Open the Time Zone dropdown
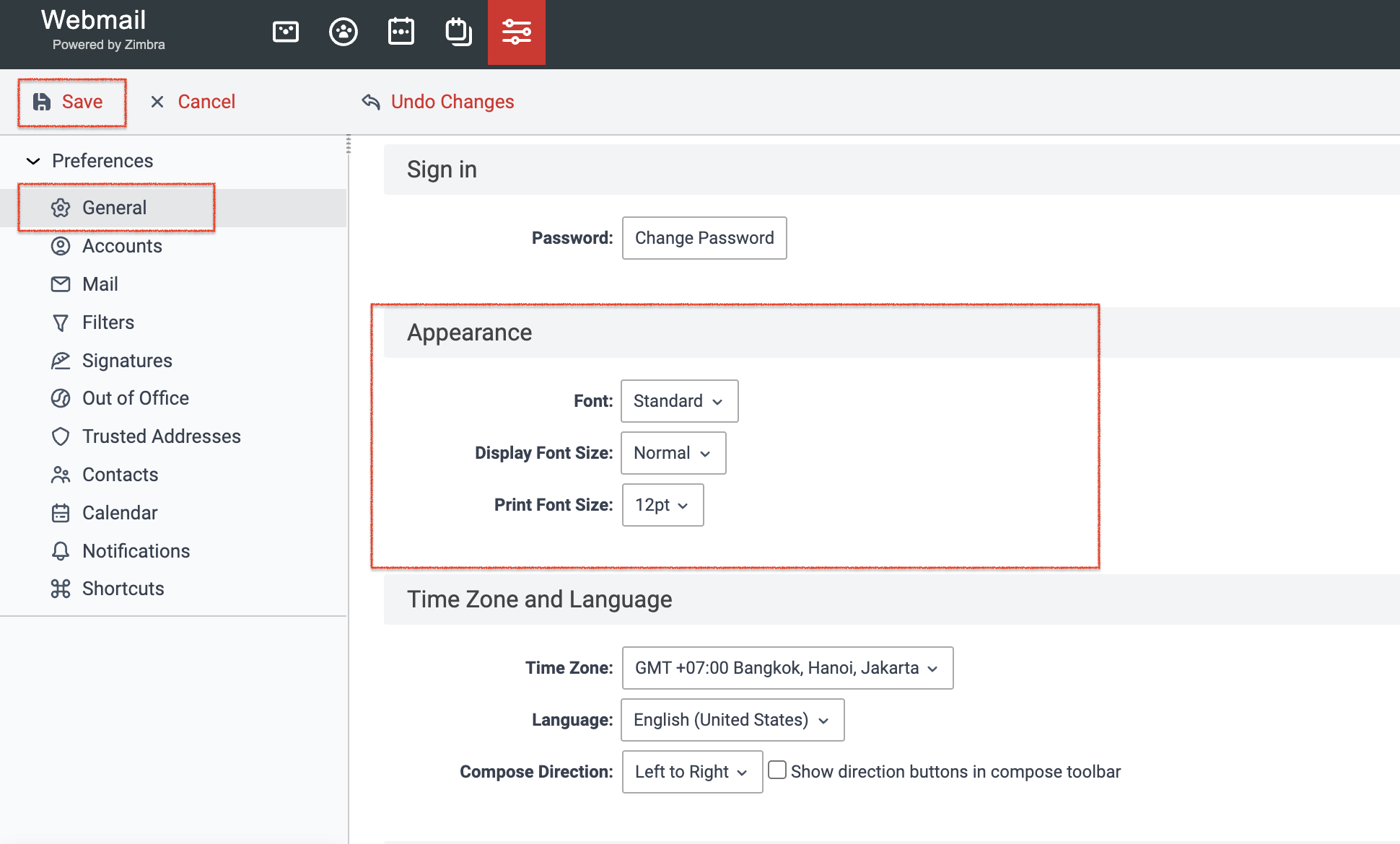 [787, 668]
